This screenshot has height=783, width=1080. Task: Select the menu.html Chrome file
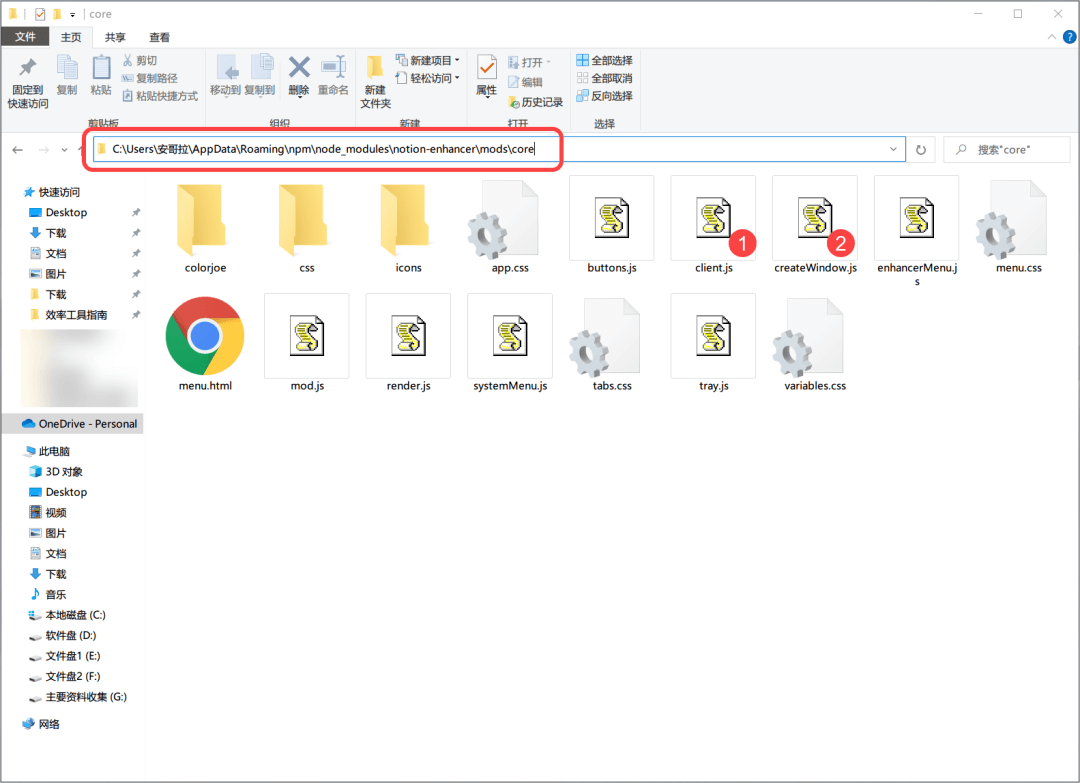pyautogui.click(x=205, y=344)
